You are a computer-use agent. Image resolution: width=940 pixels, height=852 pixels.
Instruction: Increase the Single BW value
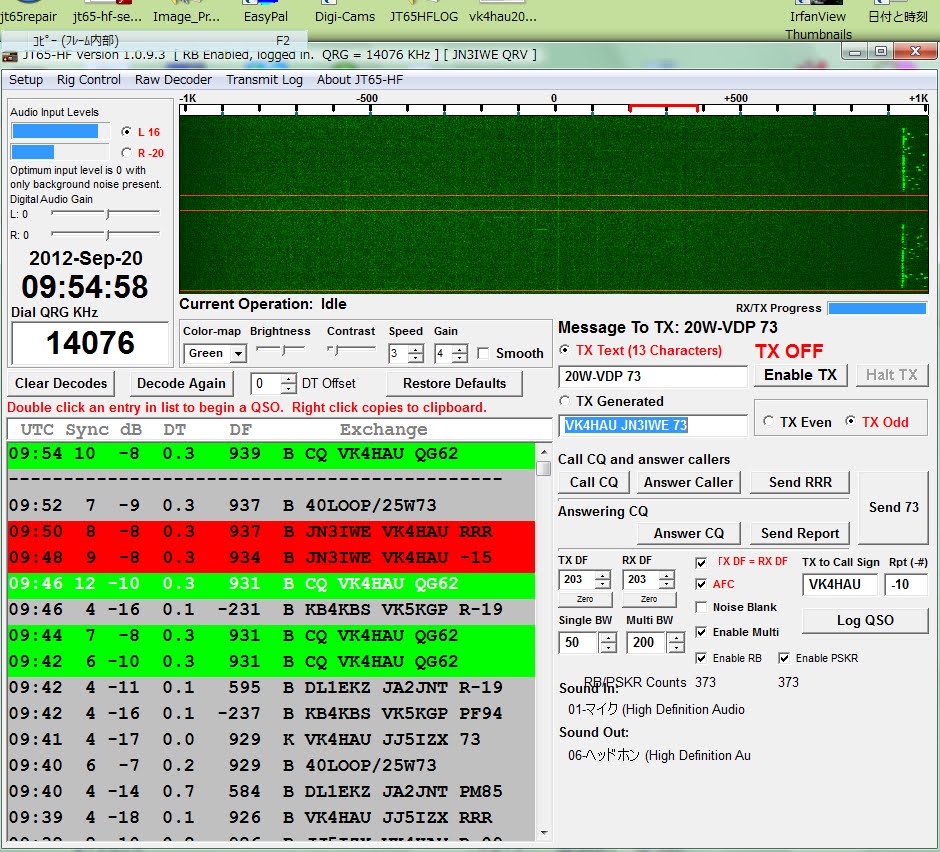(608, 638)
